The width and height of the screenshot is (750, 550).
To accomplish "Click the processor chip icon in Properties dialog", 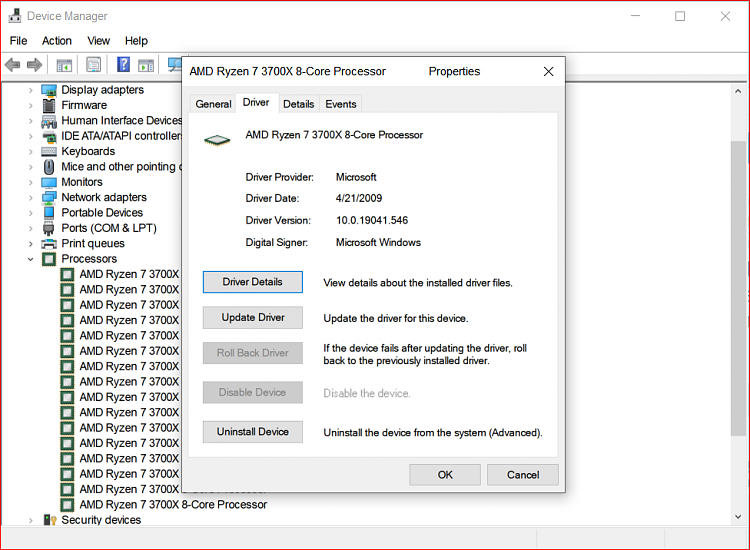I will tap(217, 140).
